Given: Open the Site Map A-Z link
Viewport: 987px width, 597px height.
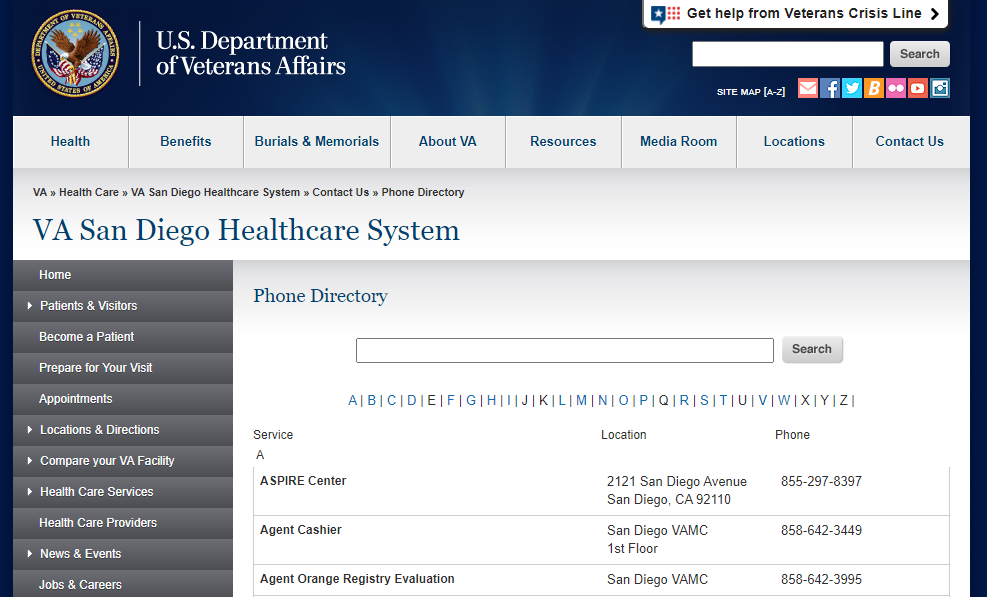Looking at the screenshot, I should pos(751,92).
